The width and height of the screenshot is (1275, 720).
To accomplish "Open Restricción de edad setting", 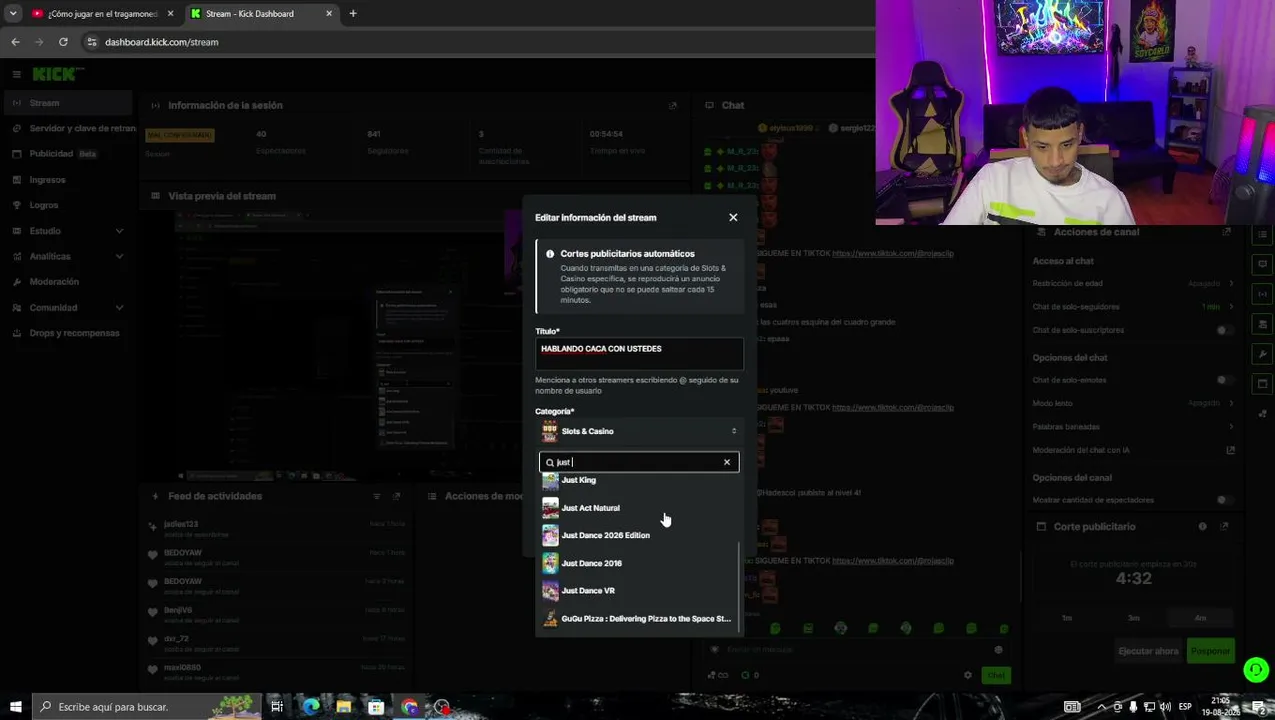I will pos(1133,284).
